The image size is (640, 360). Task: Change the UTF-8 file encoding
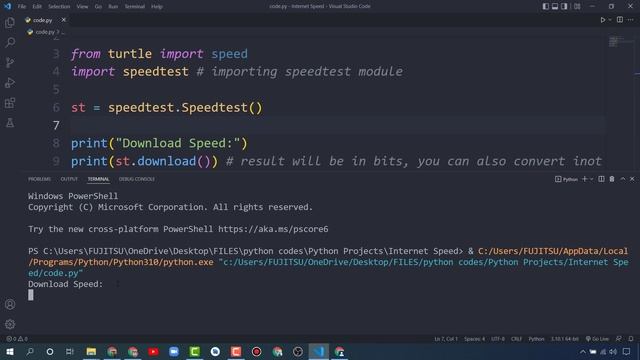click(x=498, y=339)
